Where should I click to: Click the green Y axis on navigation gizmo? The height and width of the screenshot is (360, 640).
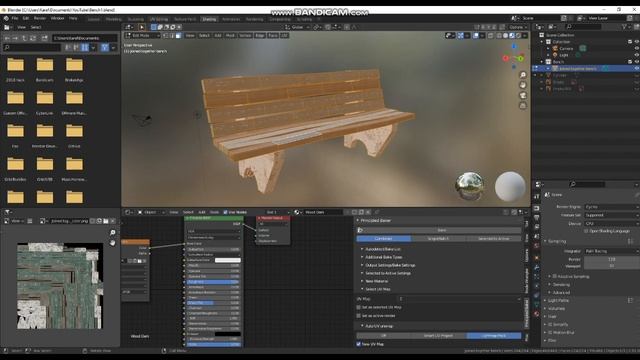(x=520, y=59)
